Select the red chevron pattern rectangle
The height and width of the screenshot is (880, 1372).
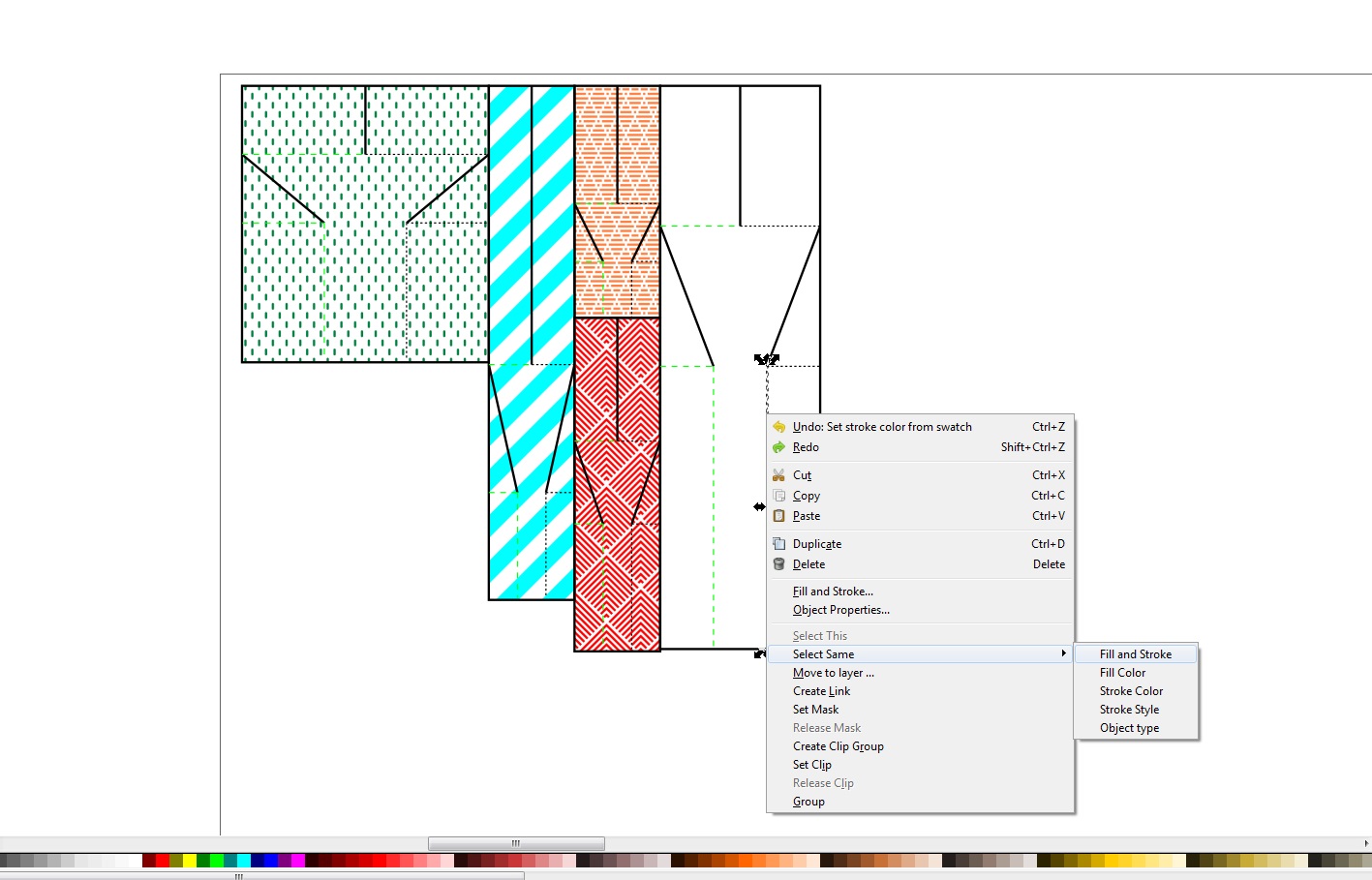tap(618, 484)
